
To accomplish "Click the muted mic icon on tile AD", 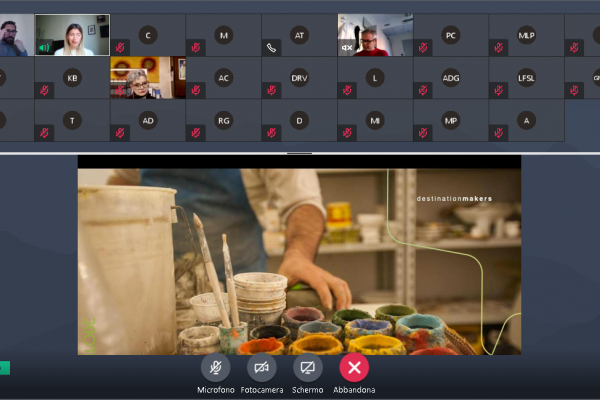I will tap(120, 133).
